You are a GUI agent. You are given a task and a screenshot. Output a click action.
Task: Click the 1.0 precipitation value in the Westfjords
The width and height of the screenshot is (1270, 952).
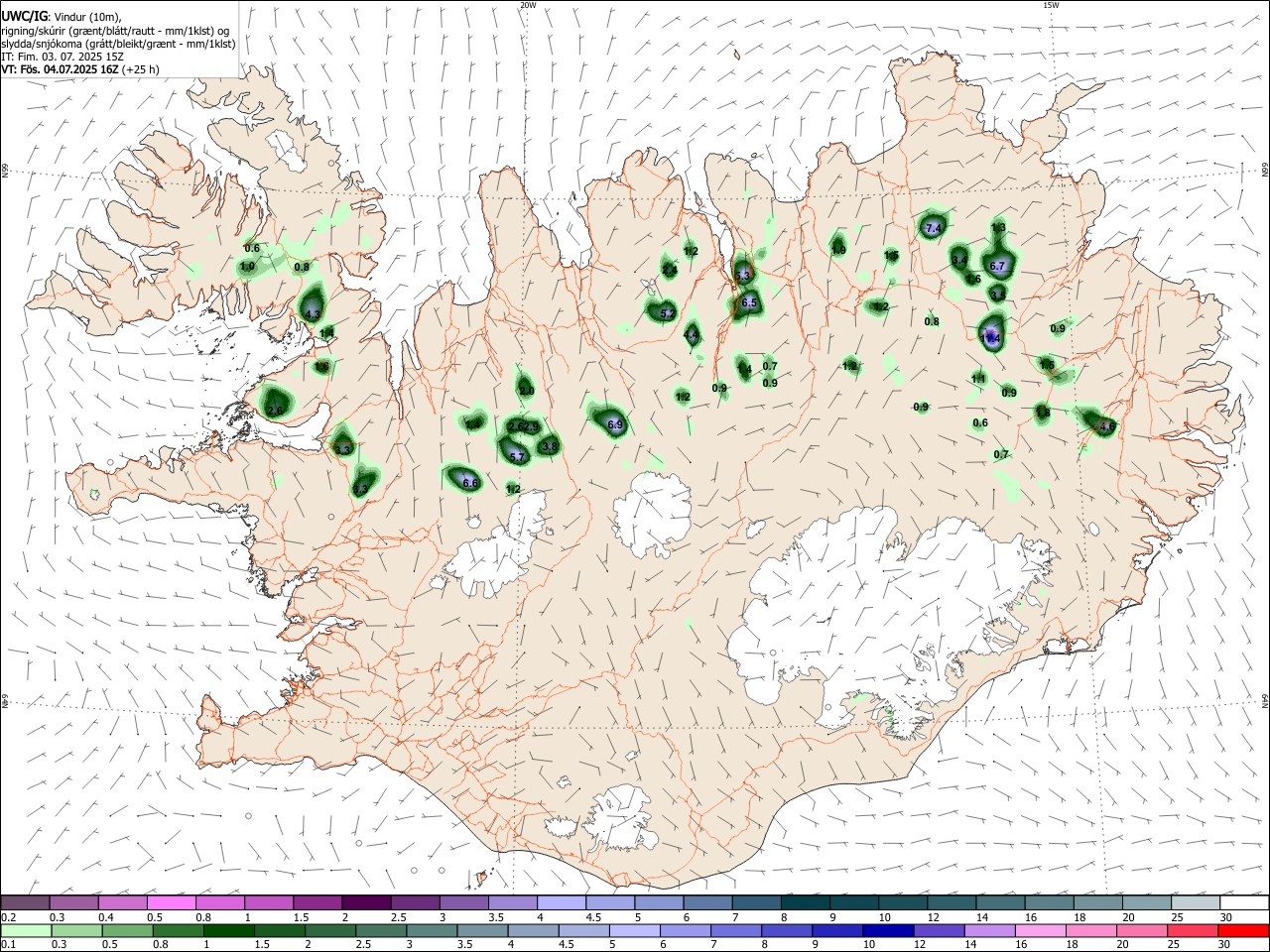click(x=247, y=267)
